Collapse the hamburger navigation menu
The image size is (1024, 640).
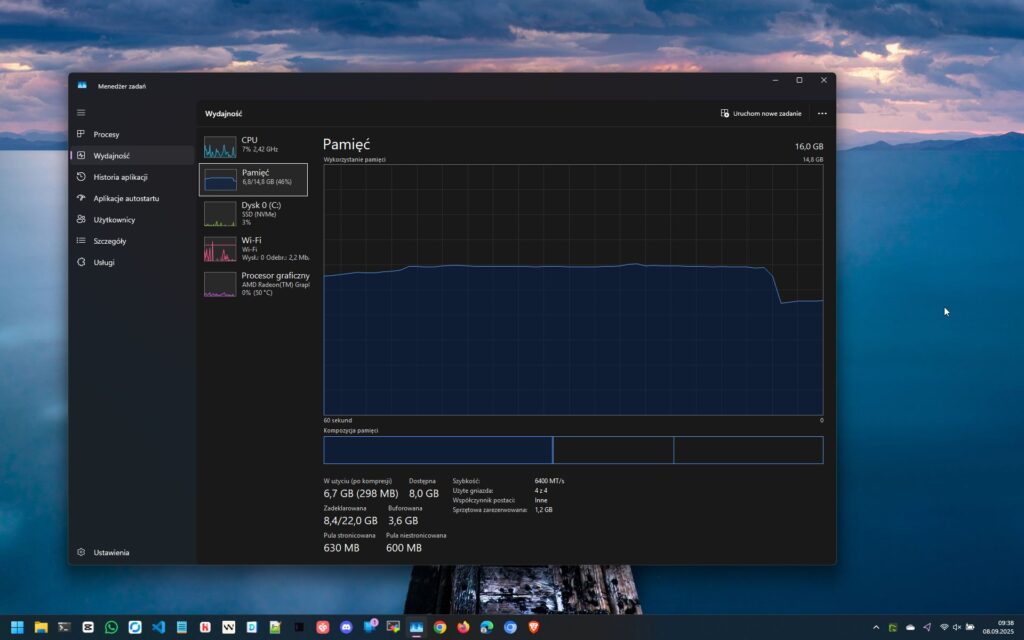[x=81, y=112]
